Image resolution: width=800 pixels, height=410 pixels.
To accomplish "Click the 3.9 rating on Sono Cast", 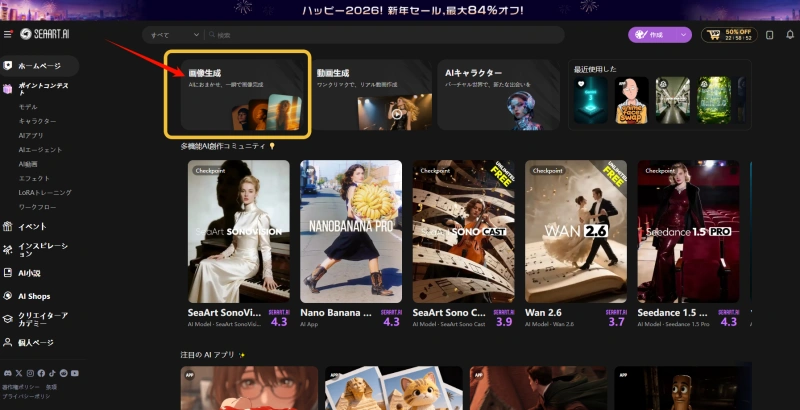I will pos(504,322).
